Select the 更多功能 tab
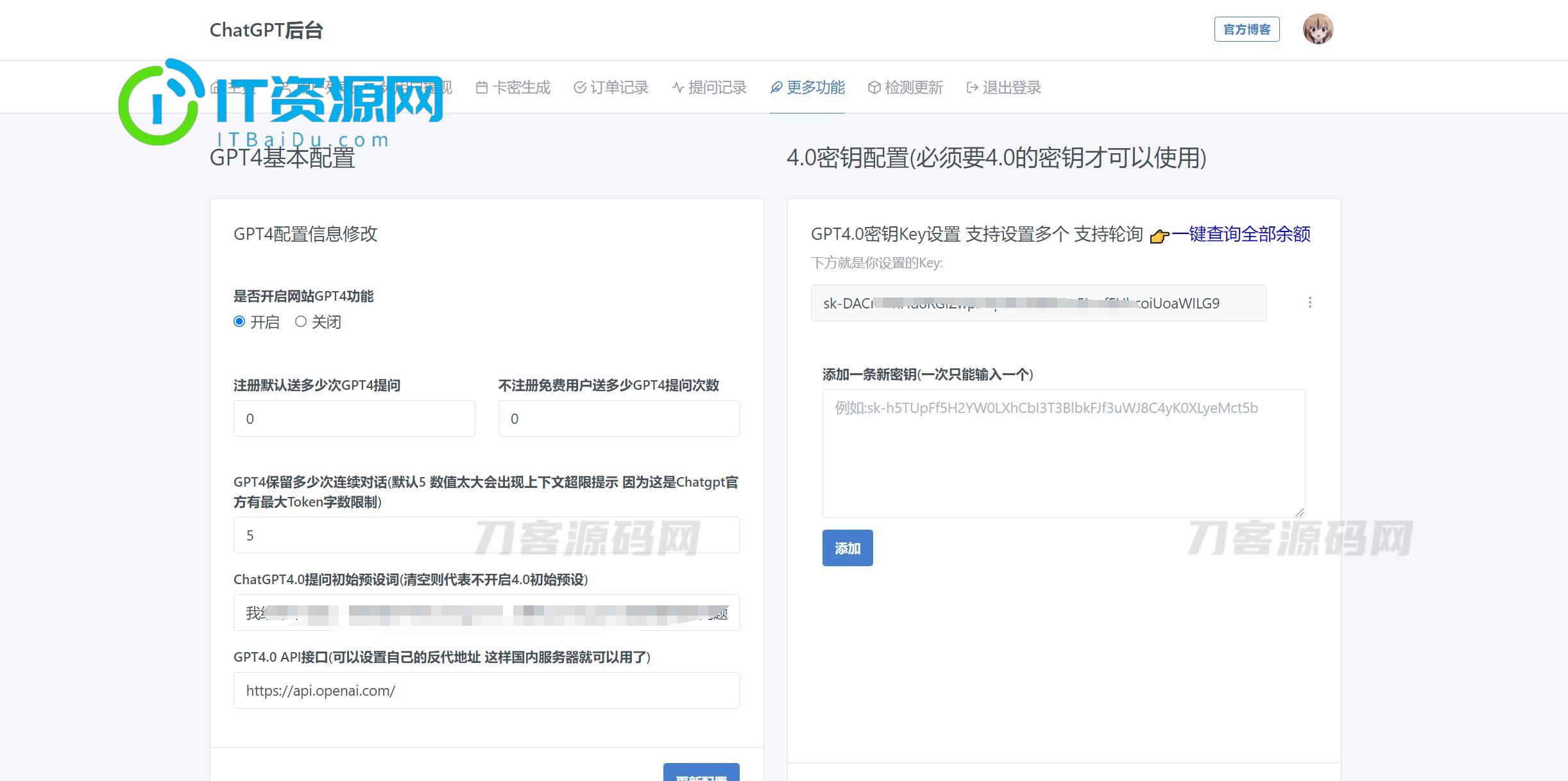The height and width of the screenshot is (781, 1568). click(807, 87)
